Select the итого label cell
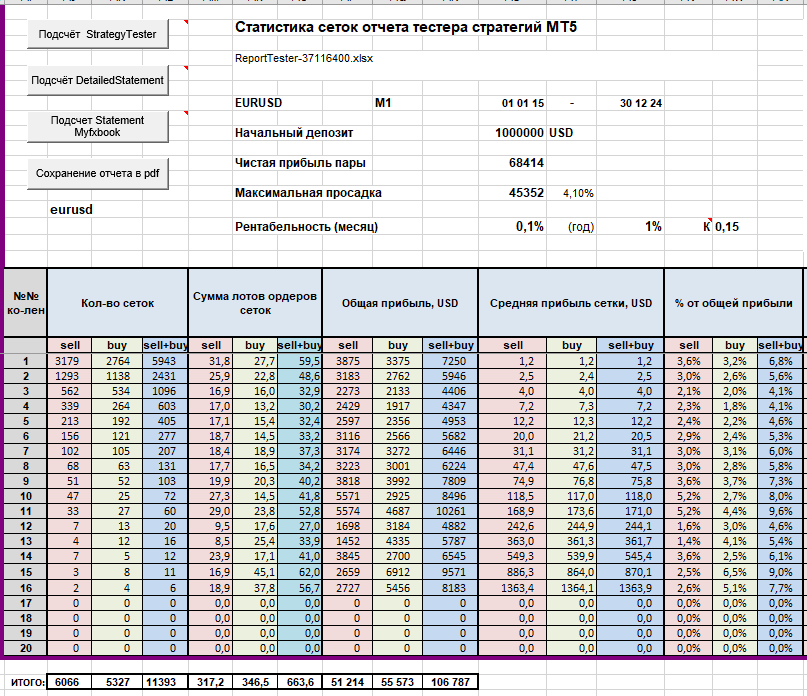Screen dimensions: 807x696 tap(28, 682)
